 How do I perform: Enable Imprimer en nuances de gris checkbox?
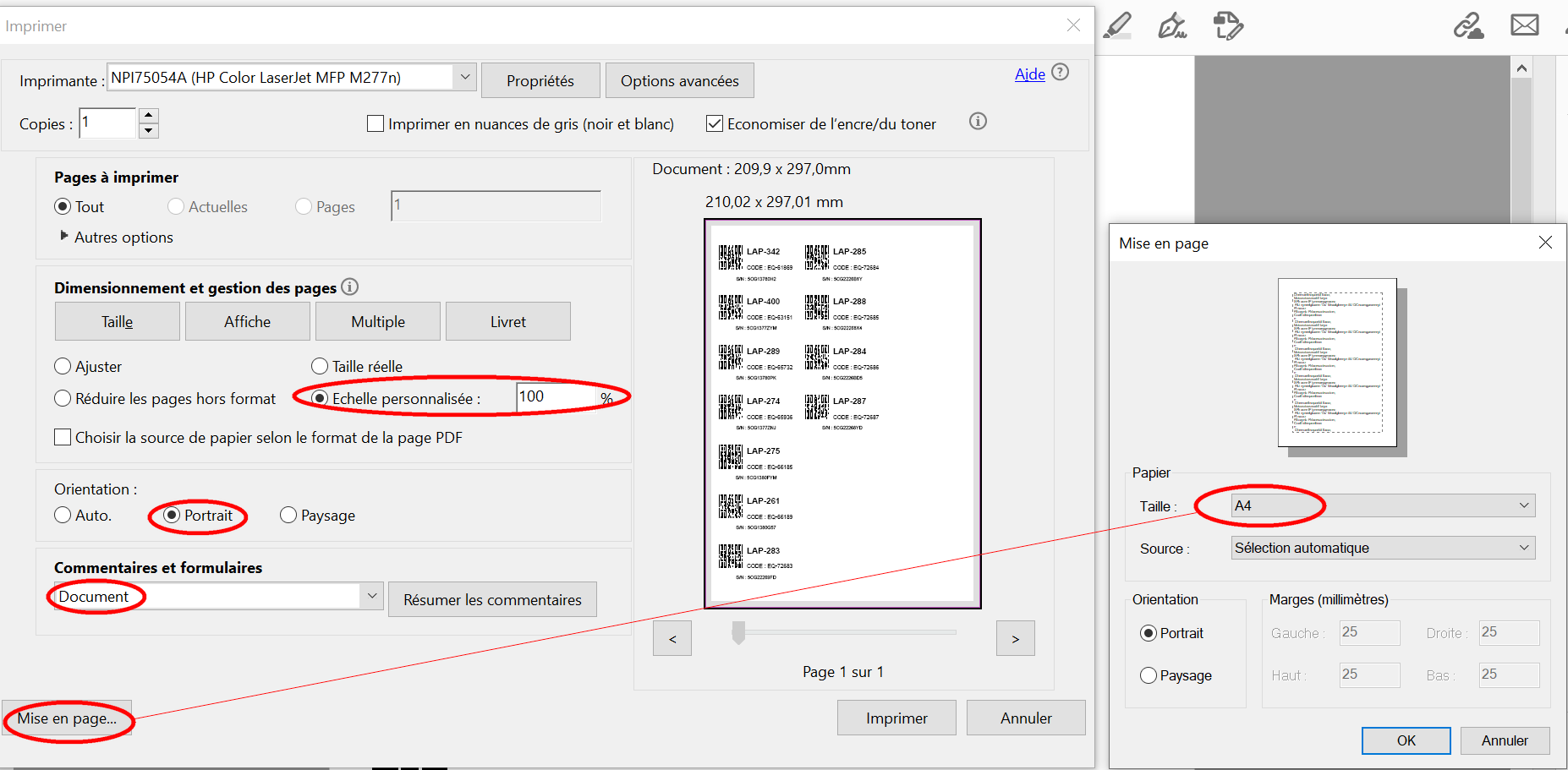[376, 123]
